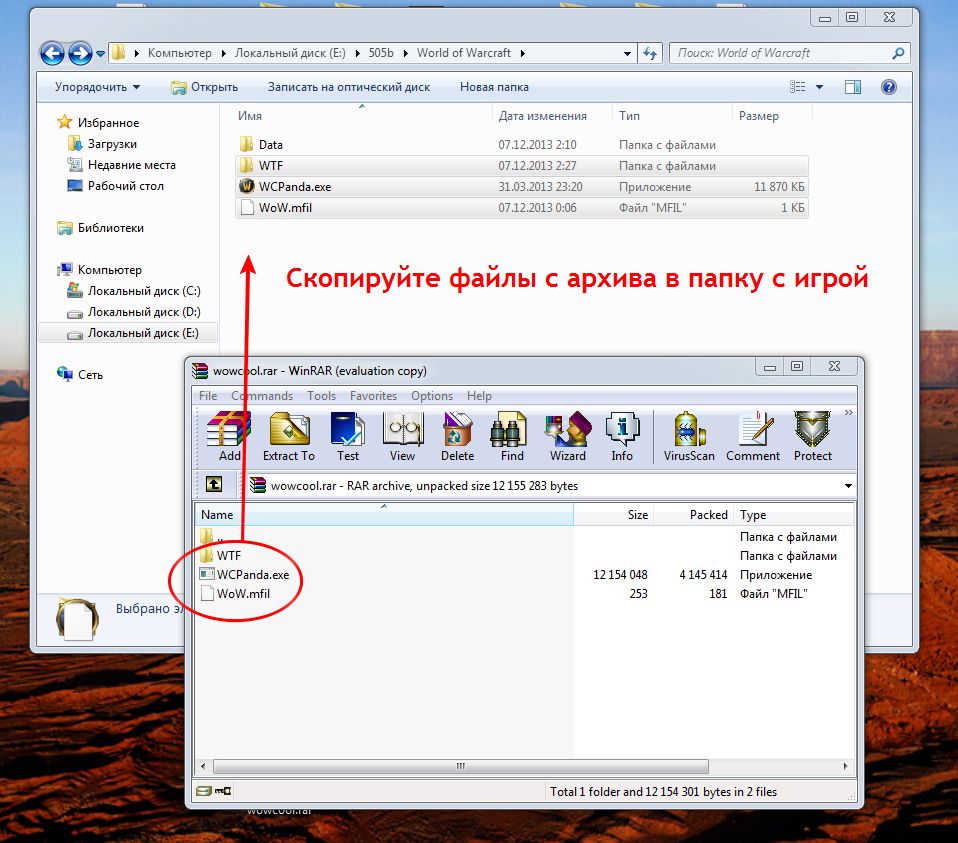Select WCPanda.exe in the Explorer list
The width and height of the screenshot is (958, 843).
tap(522, 186)
